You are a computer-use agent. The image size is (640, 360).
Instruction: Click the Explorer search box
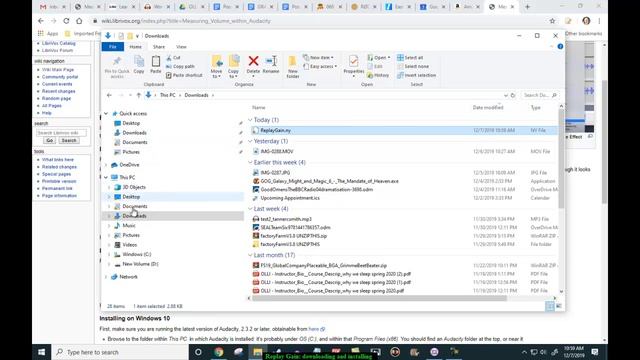point(540,95)
